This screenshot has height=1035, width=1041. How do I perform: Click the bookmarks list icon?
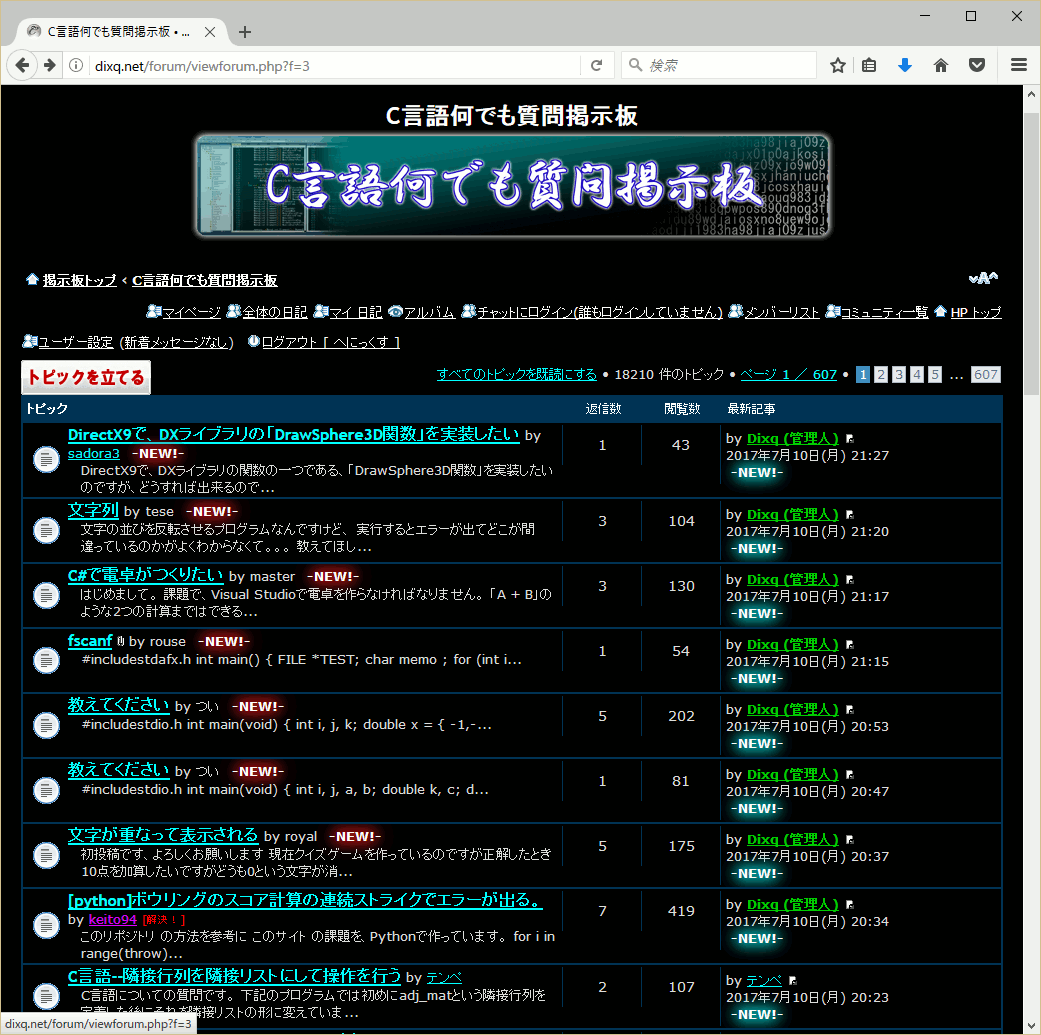point(869,65)
